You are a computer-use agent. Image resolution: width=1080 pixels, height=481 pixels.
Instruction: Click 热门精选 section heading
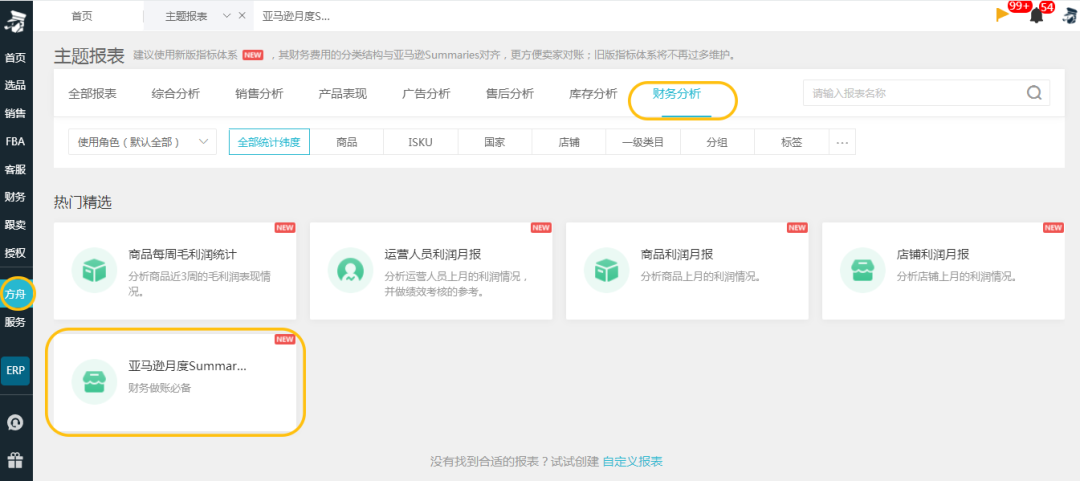tap(83, 202)
